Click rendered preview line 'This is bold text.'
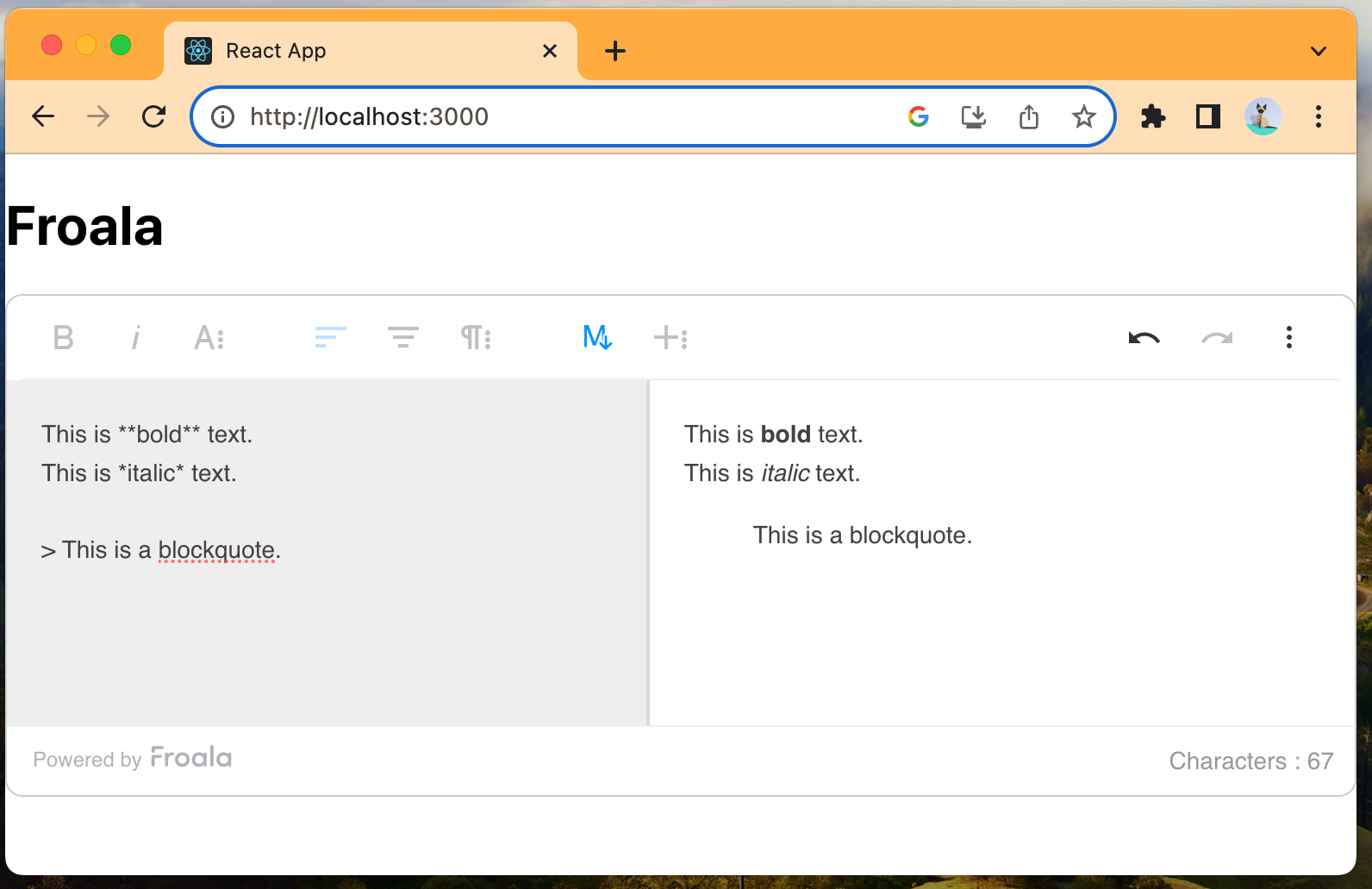This screenshot has height=889, width=1372. click(x=773, y=434)
